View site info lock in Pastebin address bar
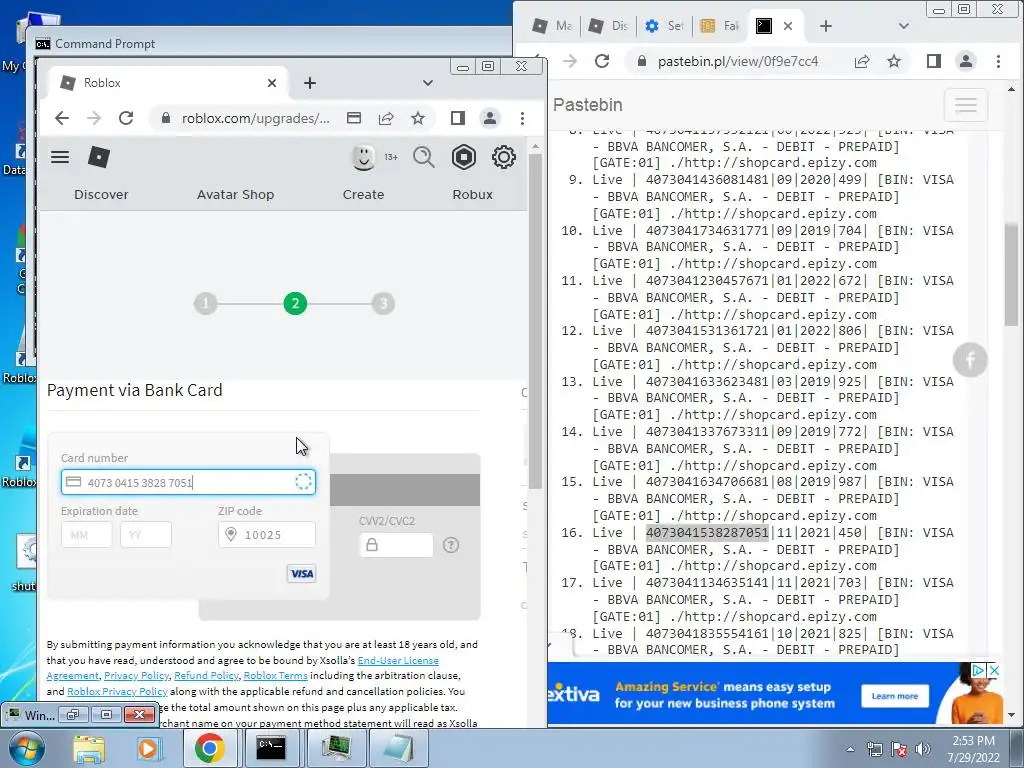This screenshot has width=1024, height=768. click(x=642, y=61)
